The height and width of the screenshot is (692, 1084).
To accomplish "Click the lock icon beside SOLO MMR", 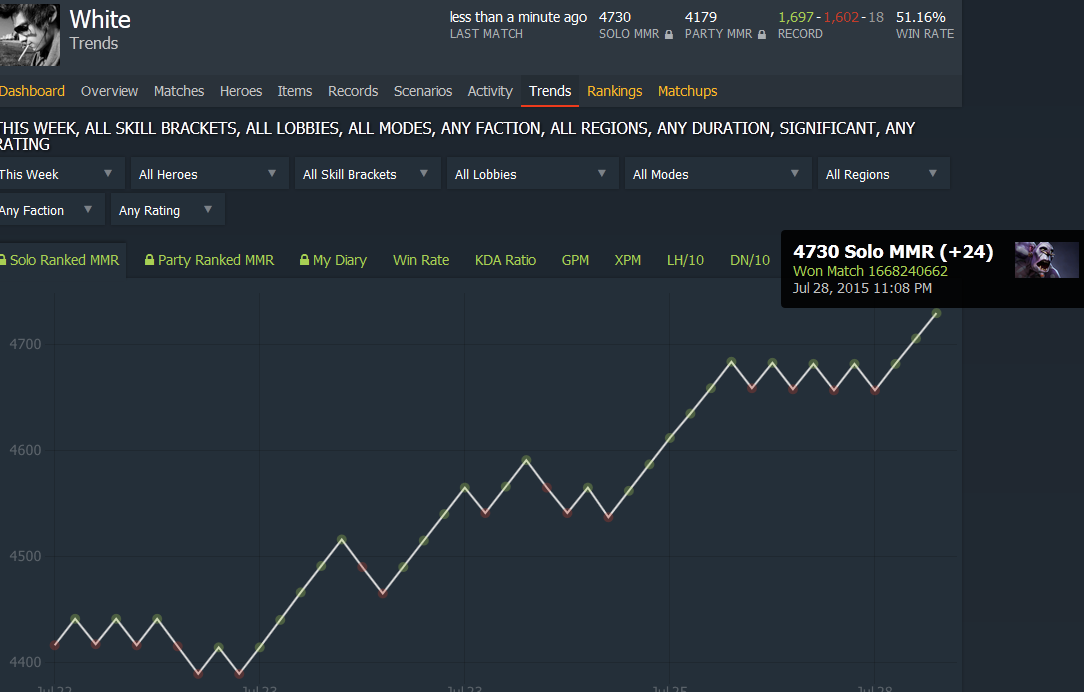I will click(669, 34).
